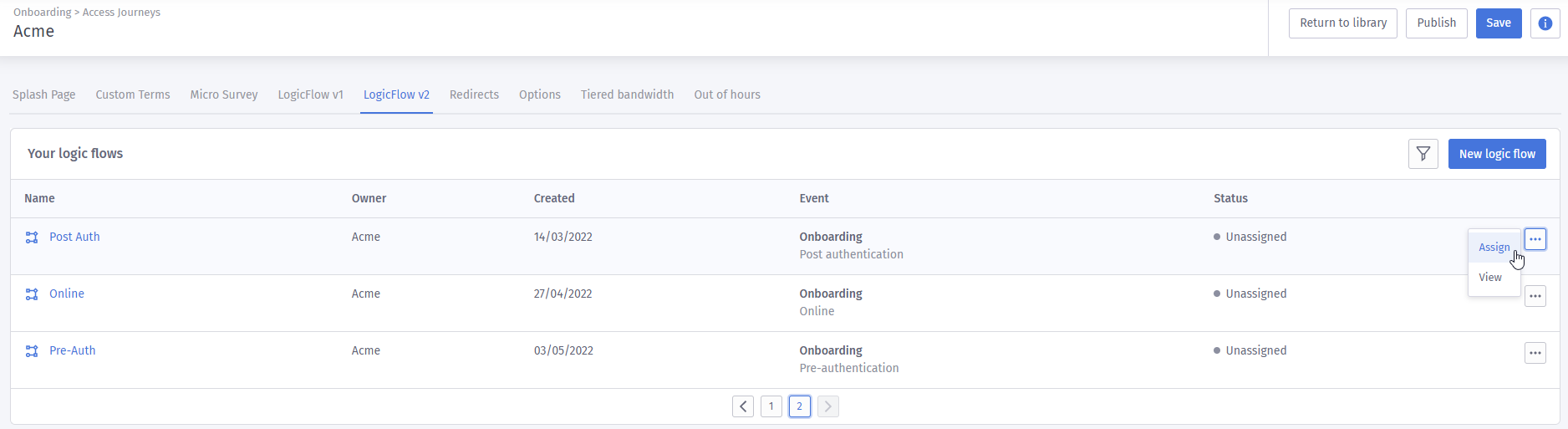The width and height of the screenshot is (1568, 429).
Task: Click the blue info icon
Action: click(1545, 23)
